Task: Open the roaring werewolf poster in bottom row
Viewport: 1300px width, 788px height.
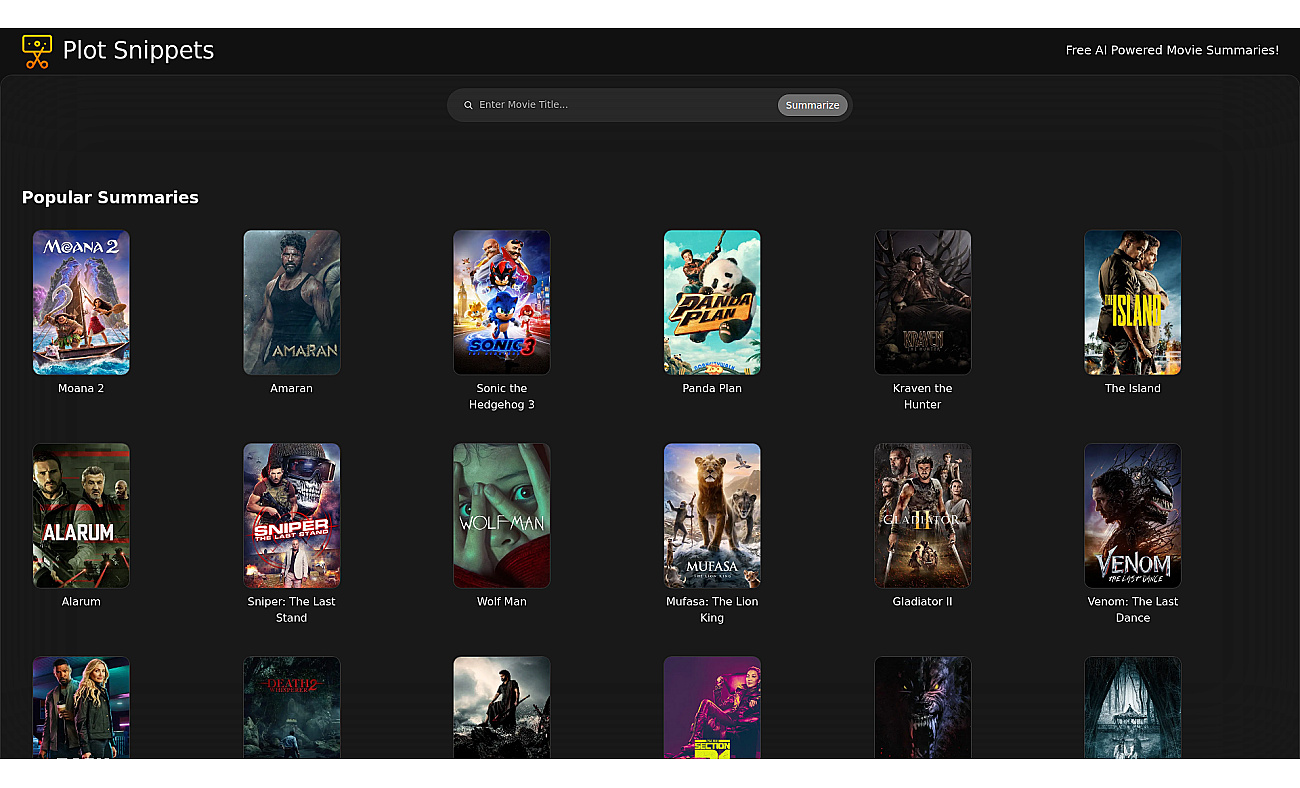Action: click(923, 708)
